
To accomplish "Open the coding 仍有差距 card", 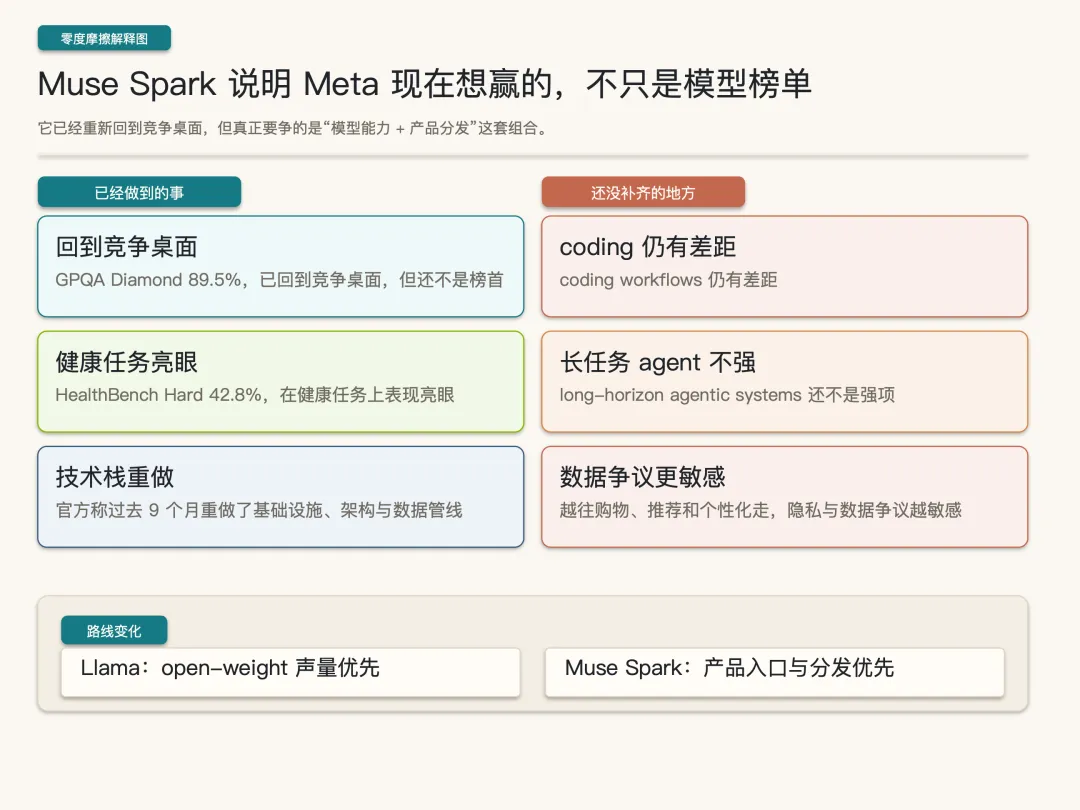I will pyautogui.click(x=784, y=266).
